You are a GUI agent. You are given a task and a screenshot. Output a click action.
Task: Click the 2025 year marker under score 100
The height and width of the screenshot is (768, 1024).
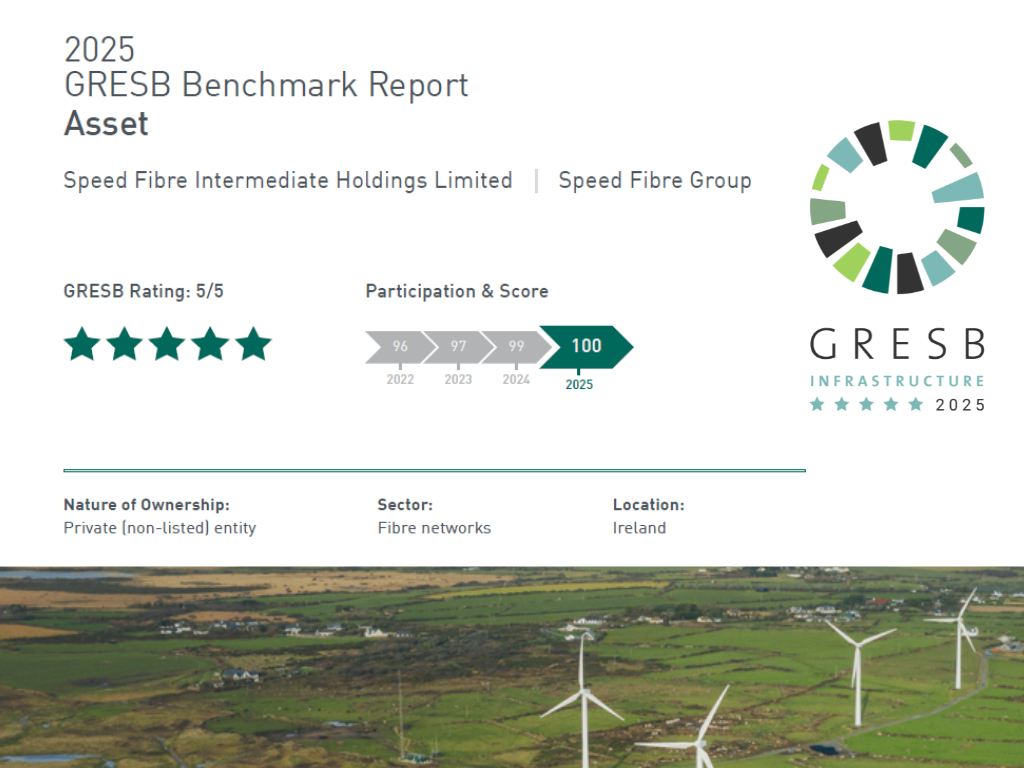click(579, 384)
